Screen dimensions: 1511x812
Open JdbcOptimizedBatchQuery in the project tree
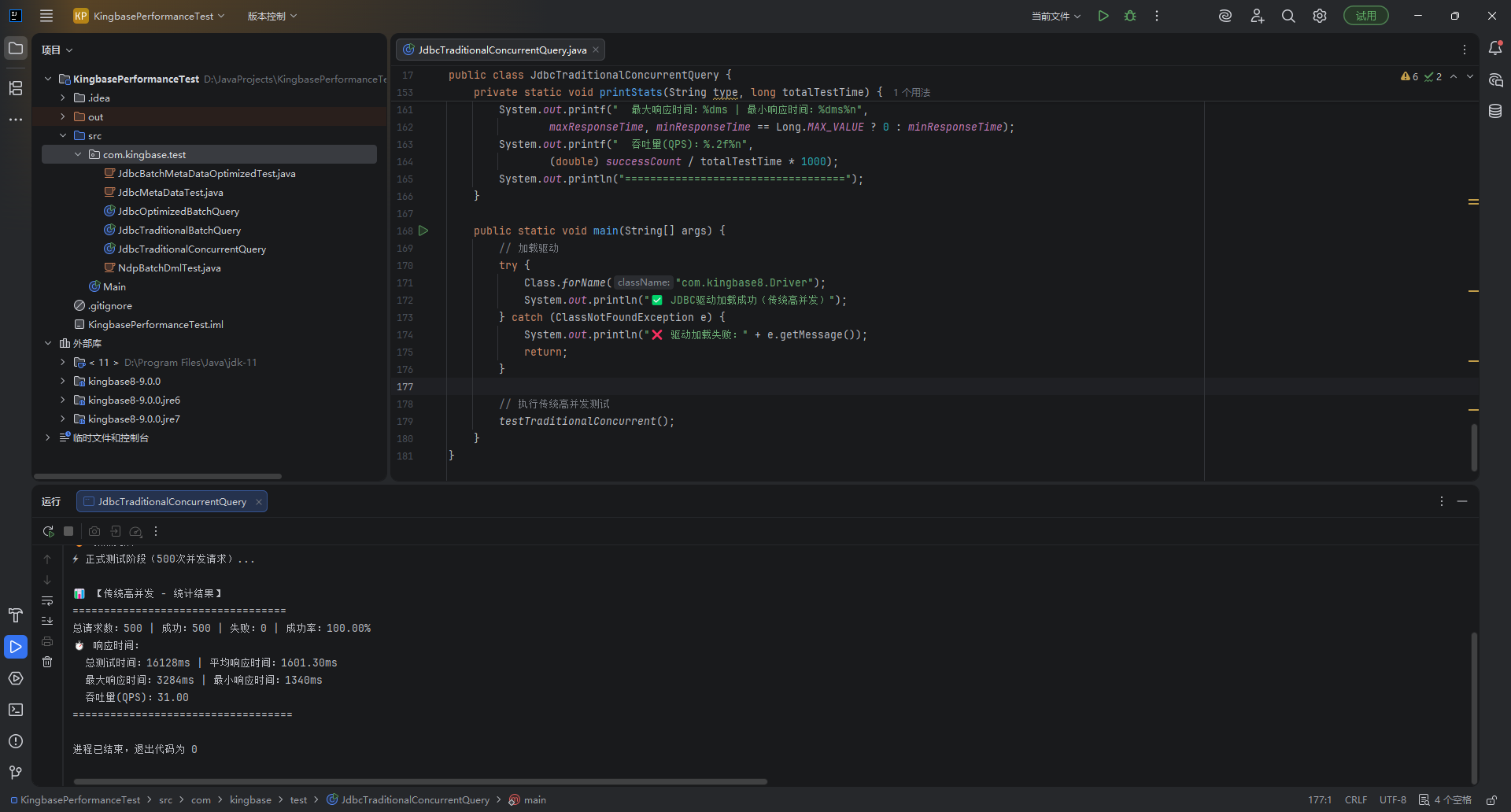179,211
